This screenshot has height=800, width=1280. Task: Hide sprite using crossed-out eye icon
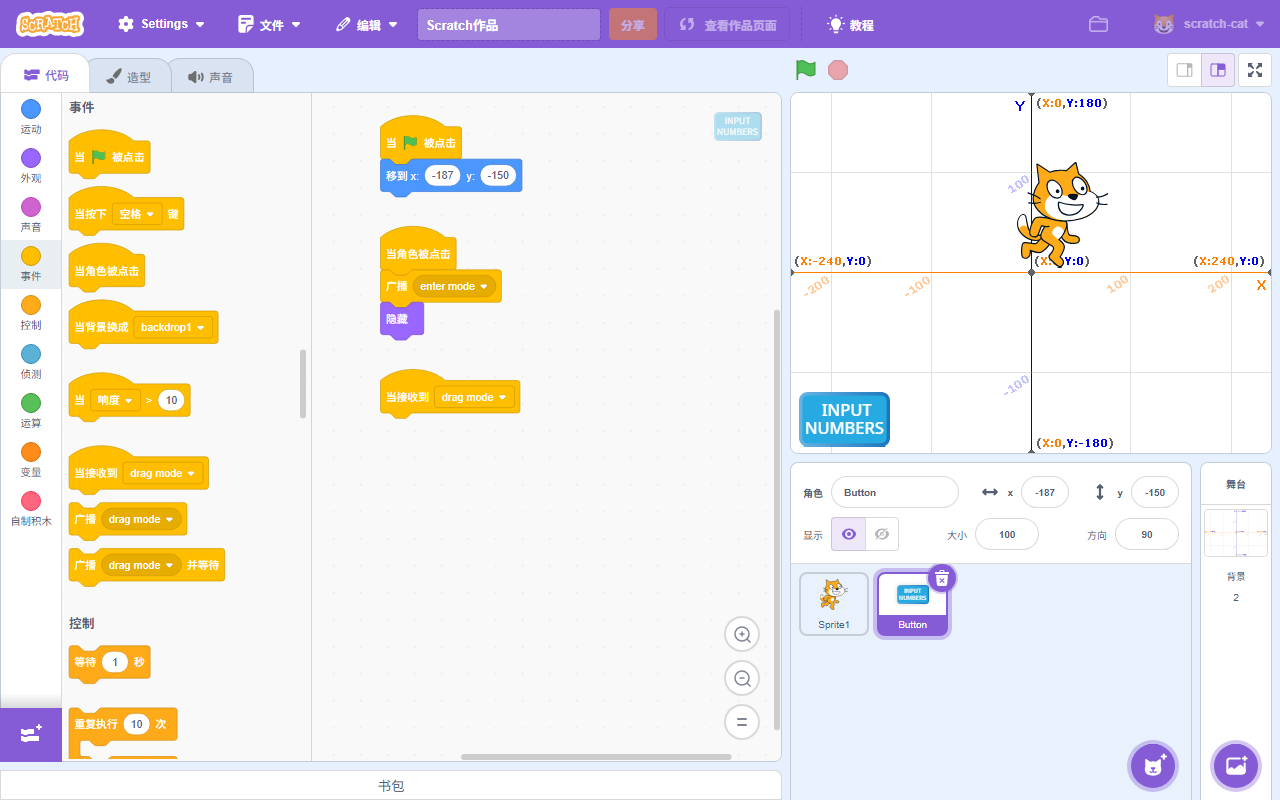coord(881,534)
